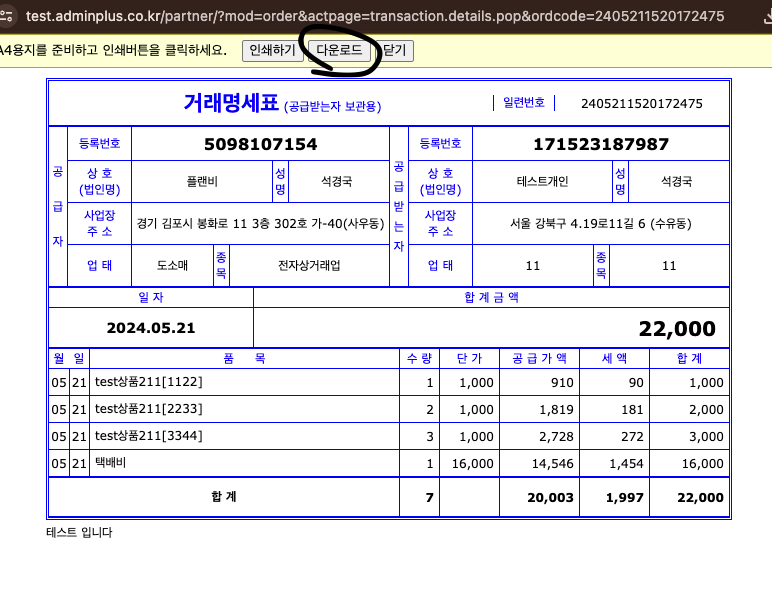Click the 거래명세표 title heading
This screenshot has width=772, height=610.
(x=231, y=103)
